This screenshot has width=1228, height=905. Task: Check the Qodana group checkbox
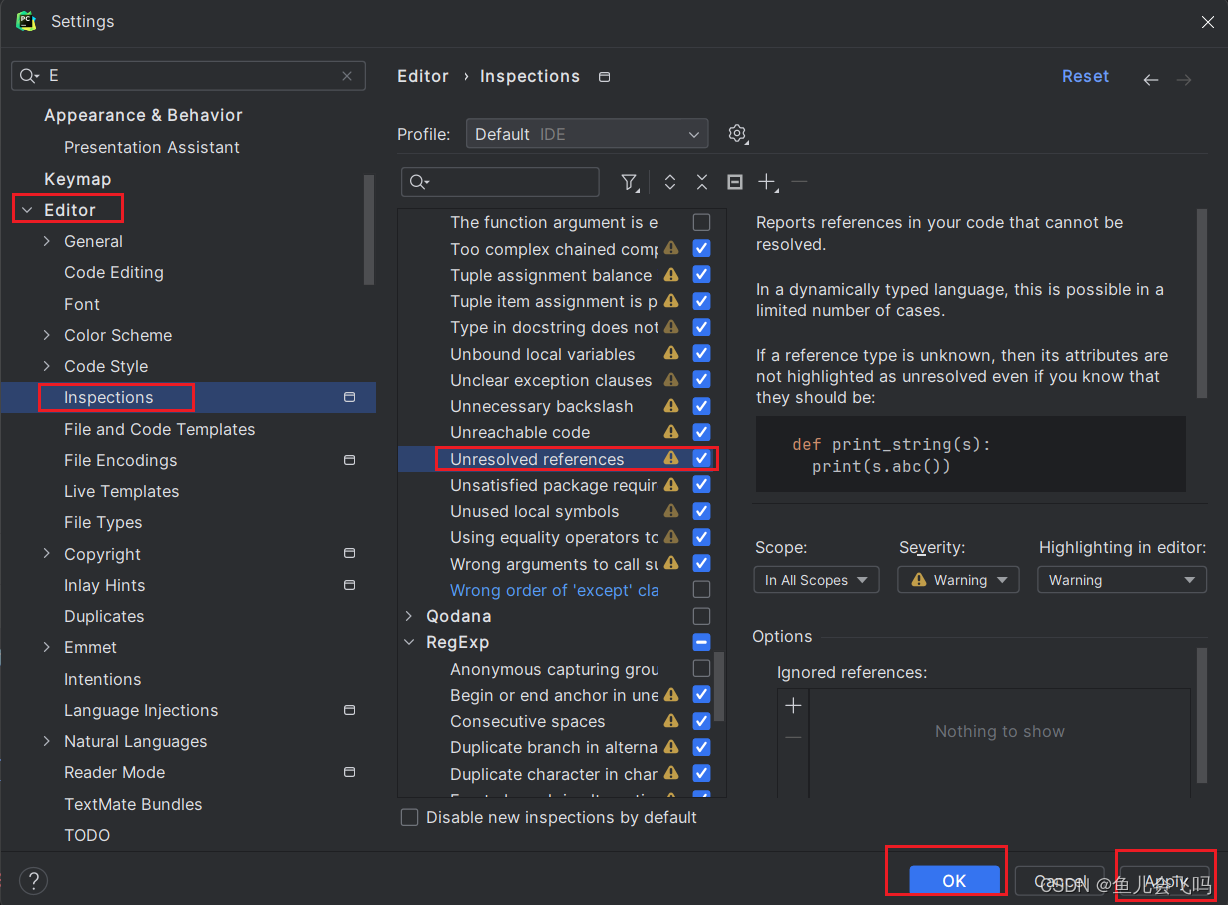pos(702,616)
